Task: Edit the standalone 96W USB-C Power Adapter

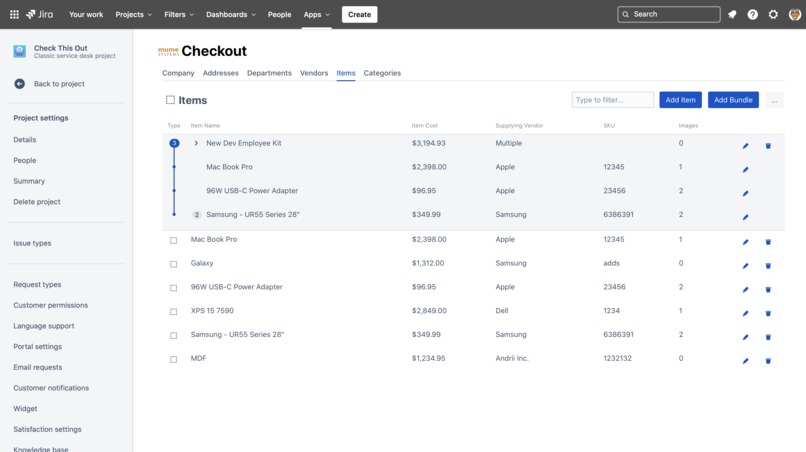Action: click(x=745, y=290)
